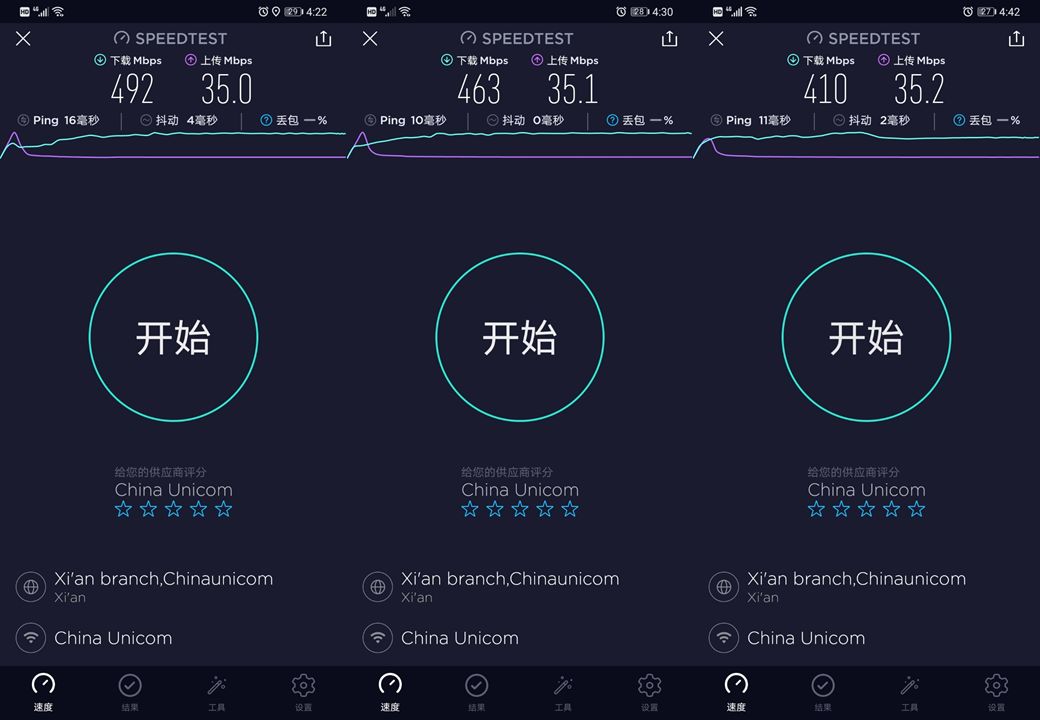The width and height of the screenshot is (1040, 720).
Task: Open 工具 wand icon in the middle panel
Action: point(563,692)
